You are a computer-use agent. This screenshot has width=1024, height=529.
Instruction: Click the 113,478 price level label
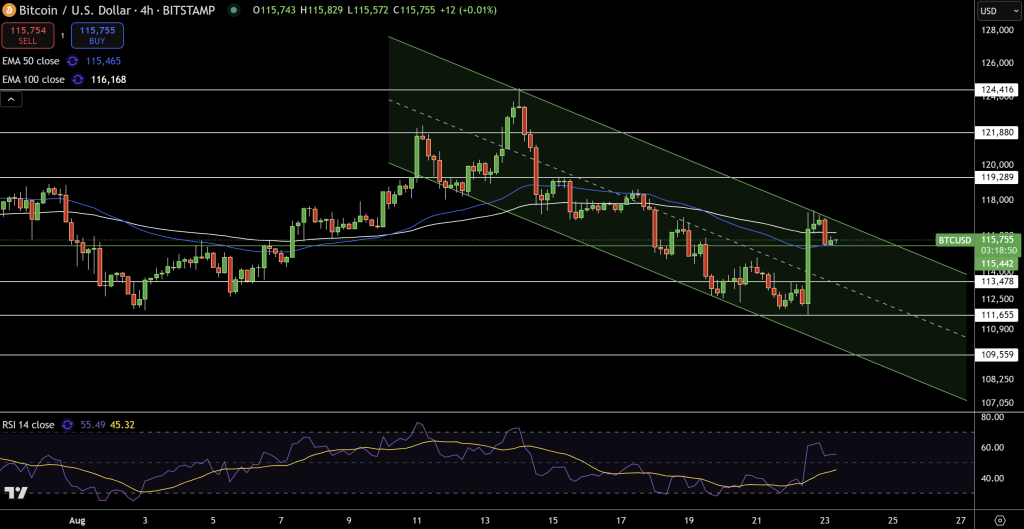pyautogui.click(x=997, y=281)
